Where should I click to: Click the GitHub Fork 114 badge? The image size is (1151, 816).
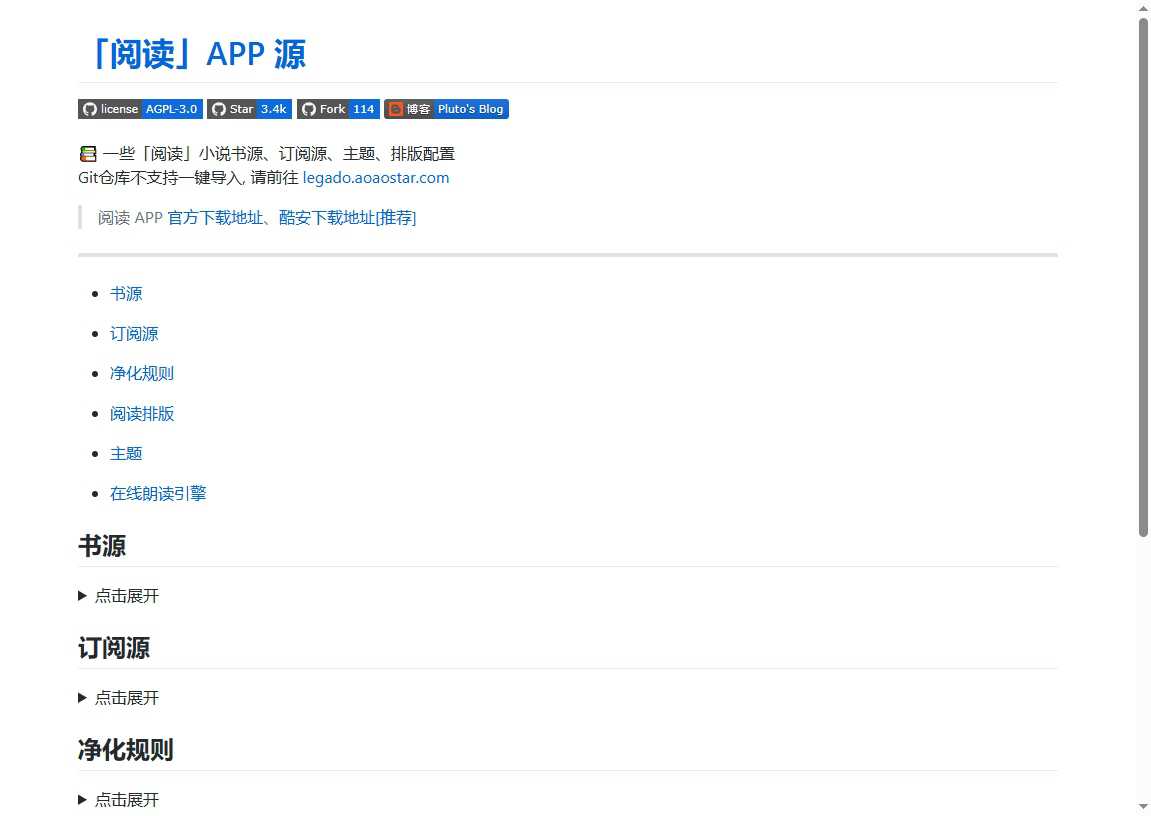click(x=338, y=109)
